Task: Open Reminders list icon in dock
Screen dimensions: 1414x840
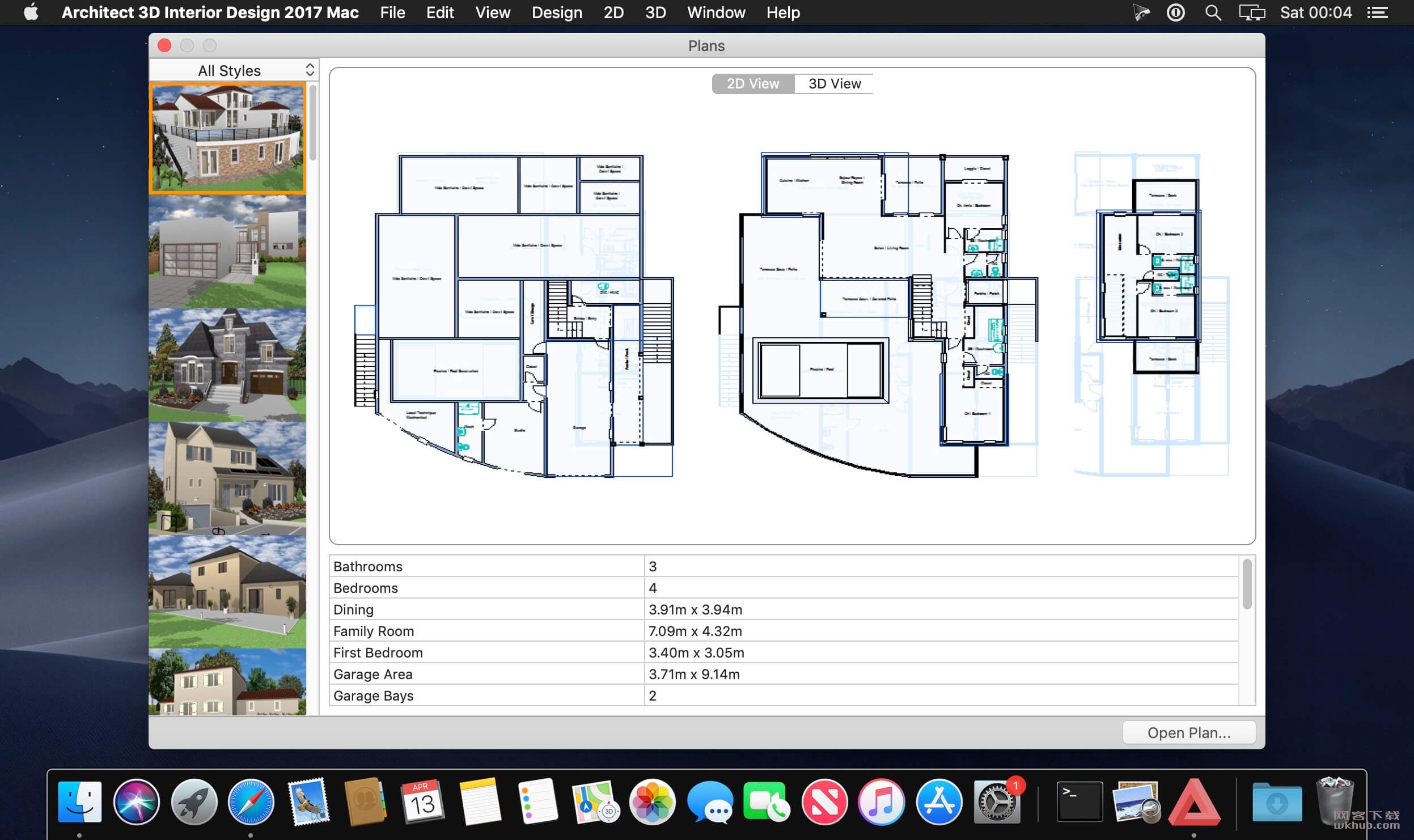Action: 537,801
